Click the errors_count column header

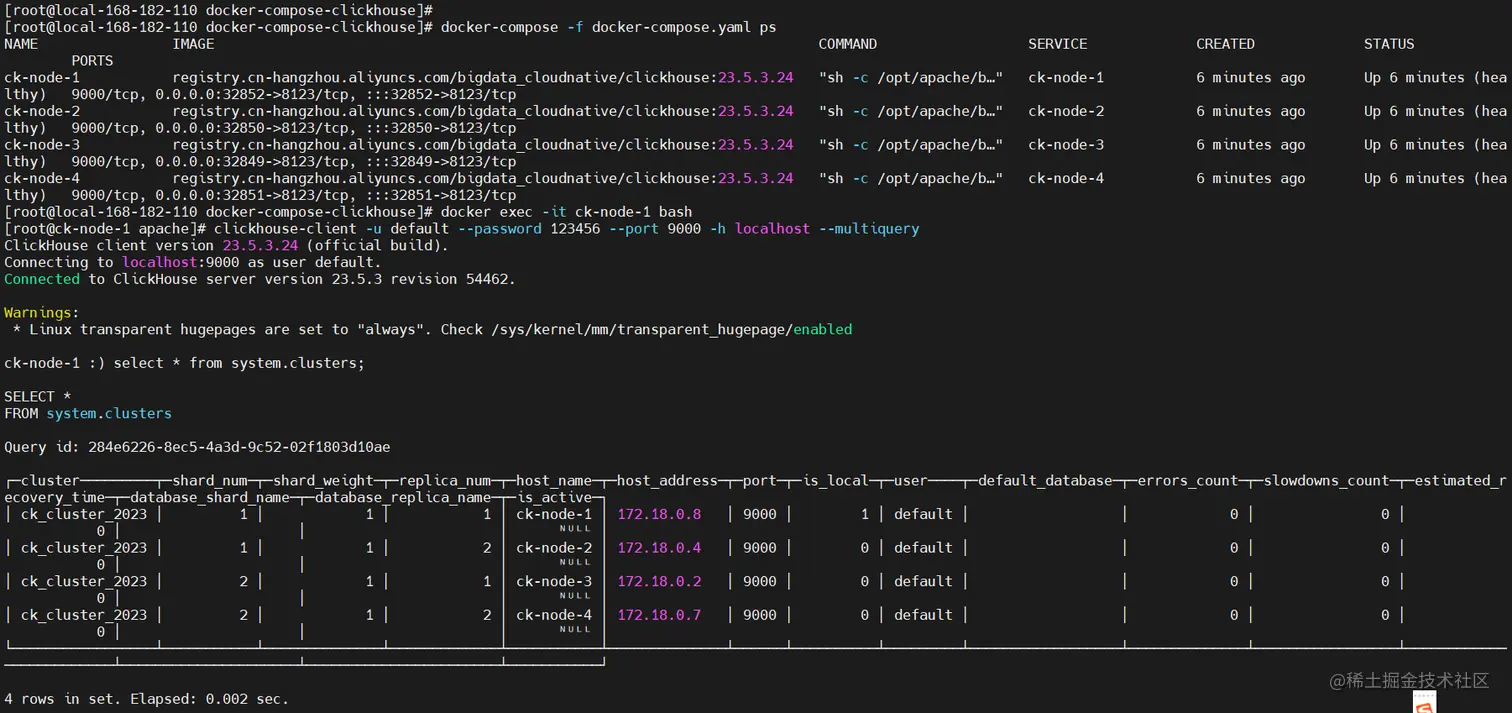1188,481
